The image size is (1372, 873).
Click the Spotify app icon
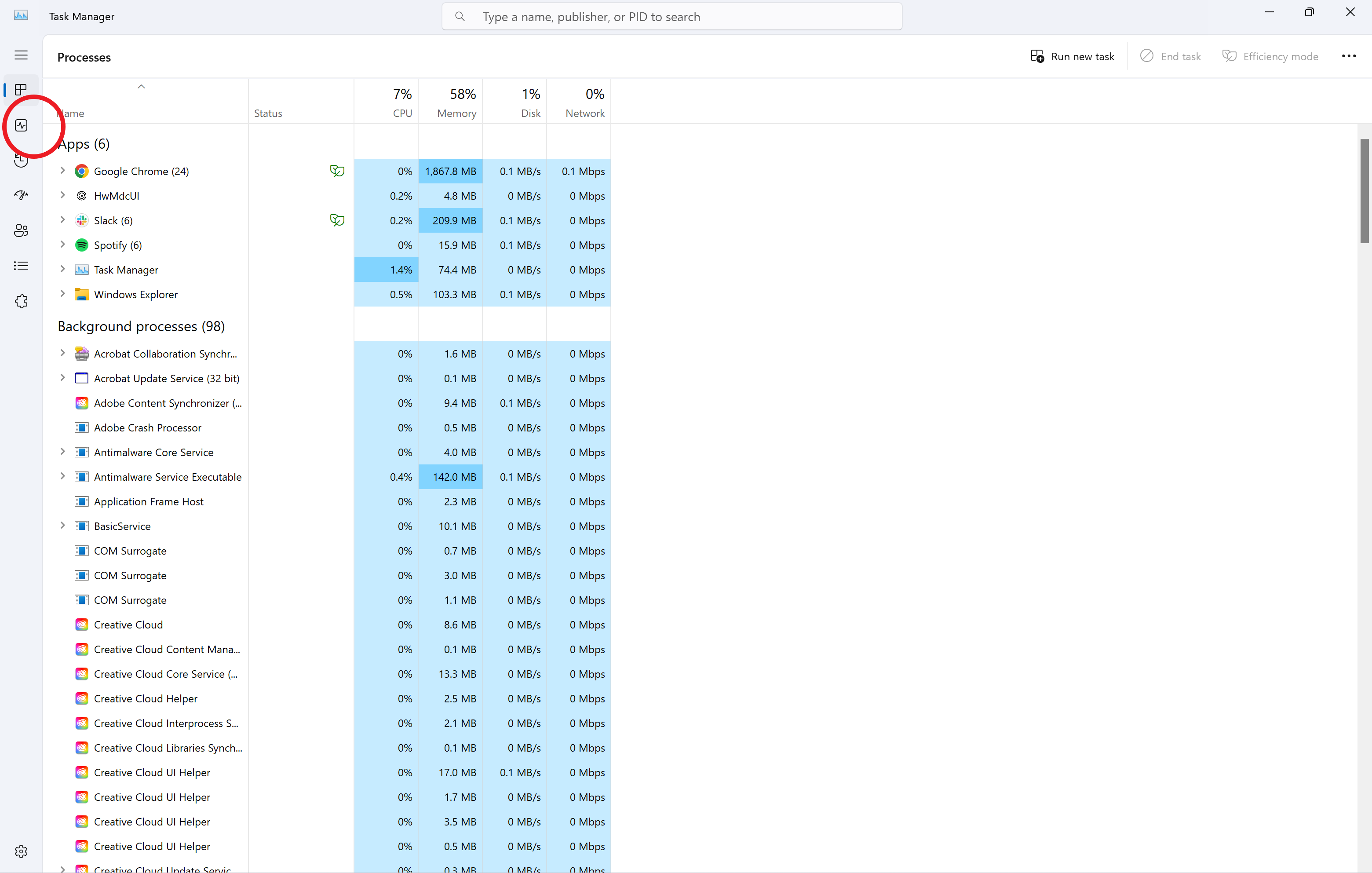pos(82,245)
